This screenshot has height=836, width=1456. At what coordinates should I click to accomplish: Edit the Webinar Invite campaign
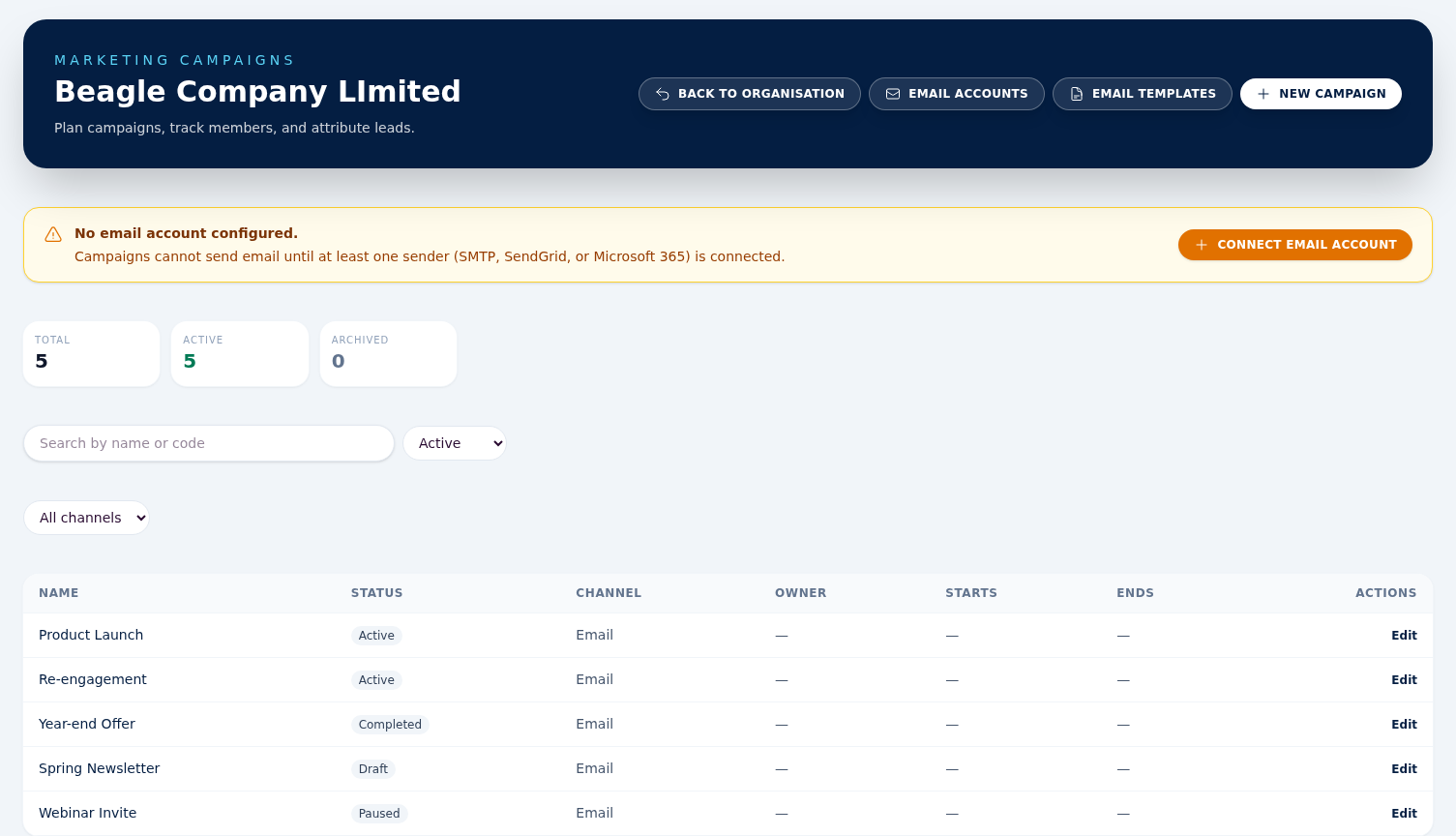[1404, 814]
